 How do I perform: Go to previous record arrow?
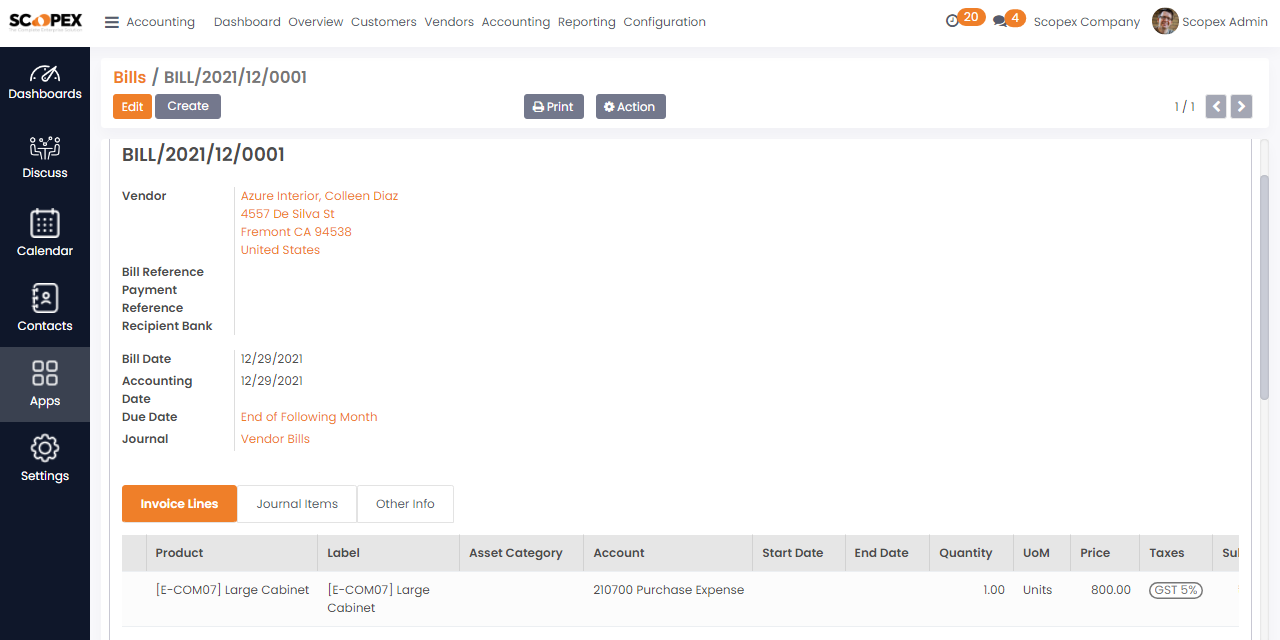pyautogui.click(x=1216, y=107)
